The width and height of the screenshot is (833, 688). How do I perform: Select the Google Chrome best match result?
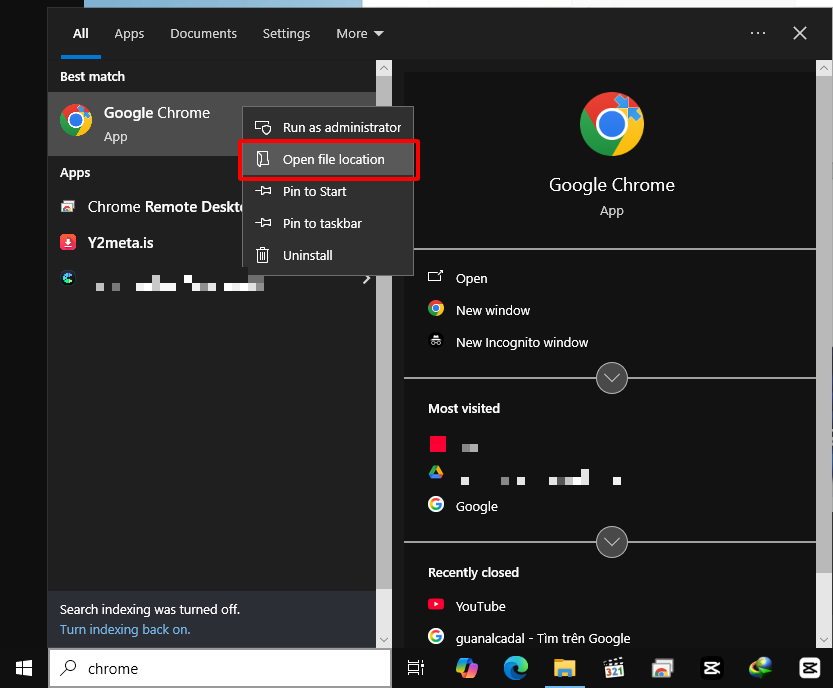click(x=140, y=122)
